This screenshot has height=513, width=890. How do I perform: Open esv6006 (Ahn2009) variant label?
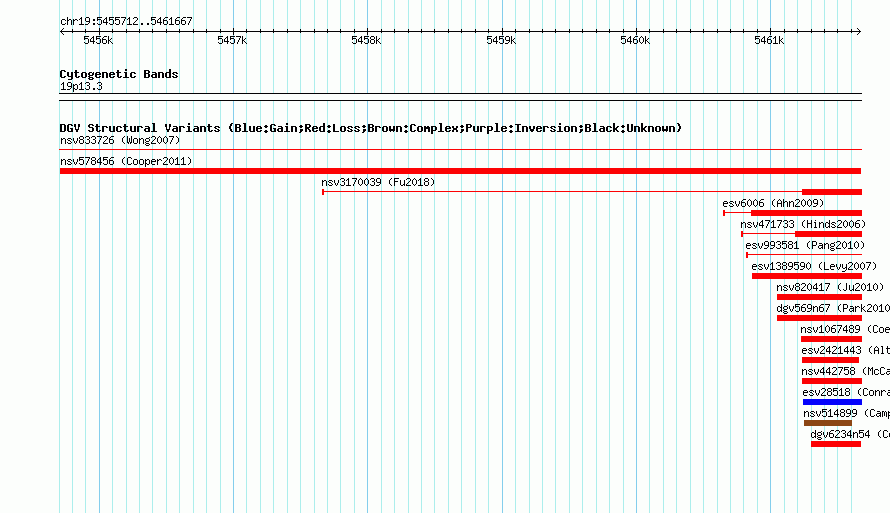[773, 203]
